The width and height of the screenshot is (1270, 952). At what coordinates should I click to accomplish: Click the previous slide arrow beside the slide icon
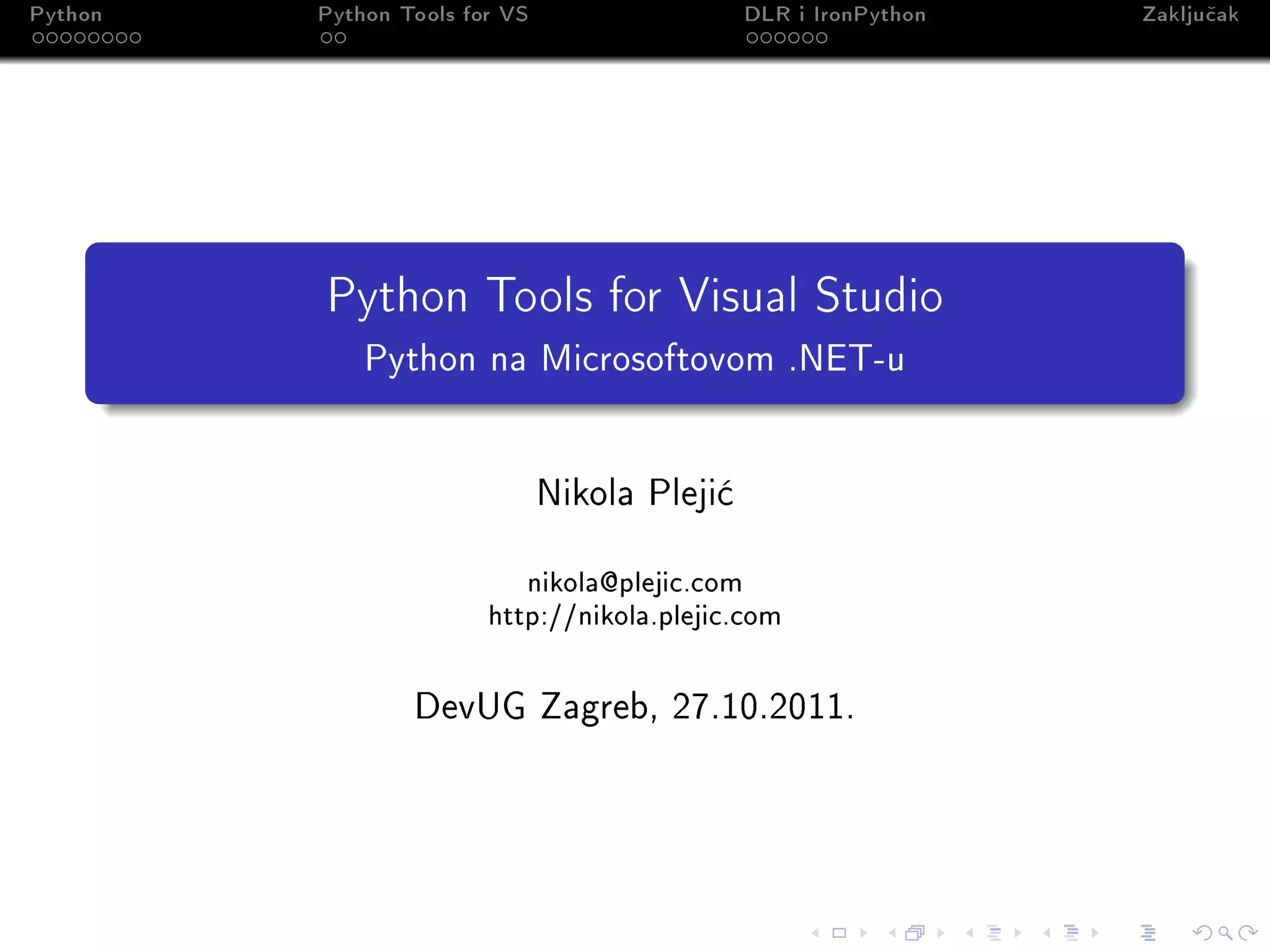coord(815,933)
